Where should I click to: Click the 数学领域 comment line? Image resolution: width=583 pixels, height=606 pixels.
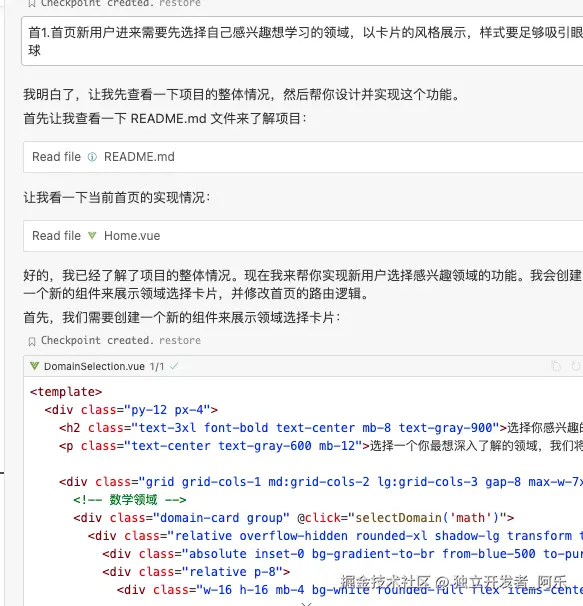(130, 500)
